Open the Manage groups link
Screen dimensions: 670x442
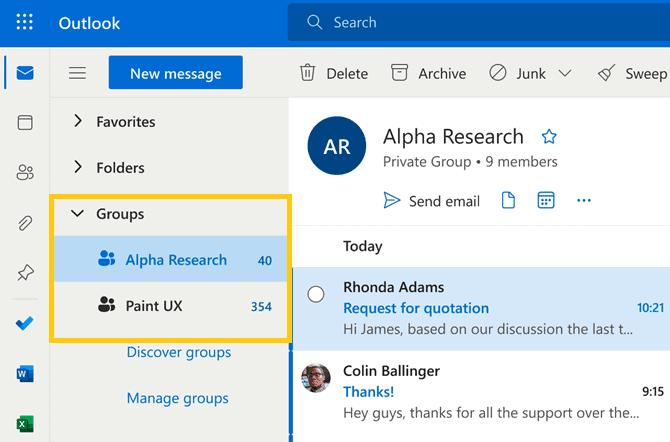coord(177,398)
